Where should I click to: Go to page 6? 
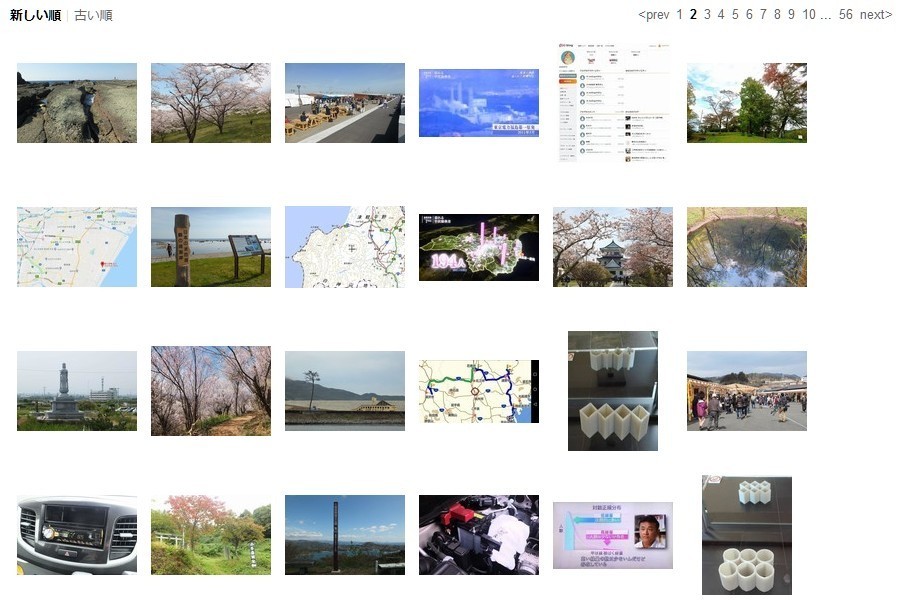click(x=749, y=15)
